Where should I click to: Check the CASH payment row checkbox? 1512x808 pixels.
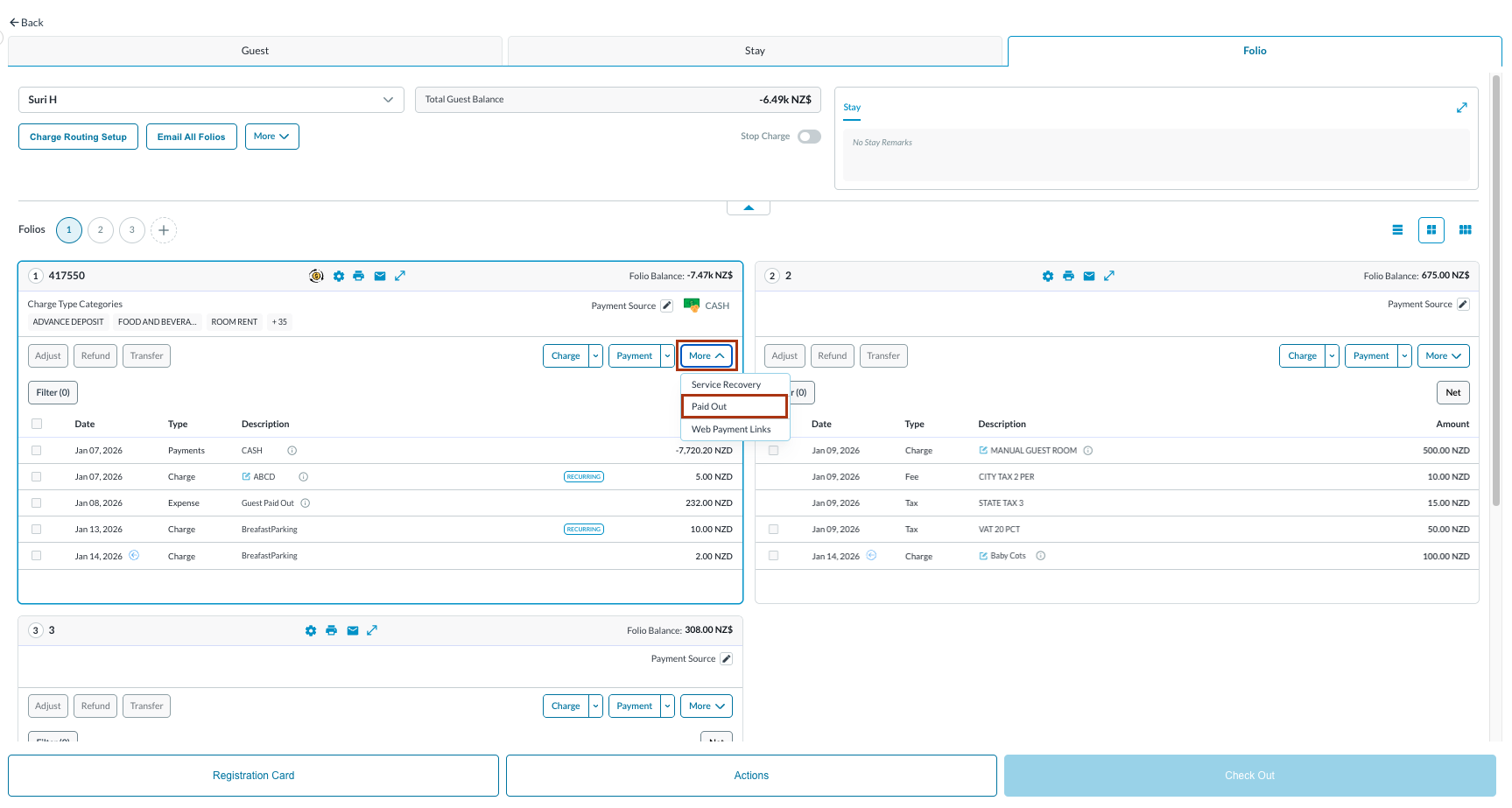[37, 451]
